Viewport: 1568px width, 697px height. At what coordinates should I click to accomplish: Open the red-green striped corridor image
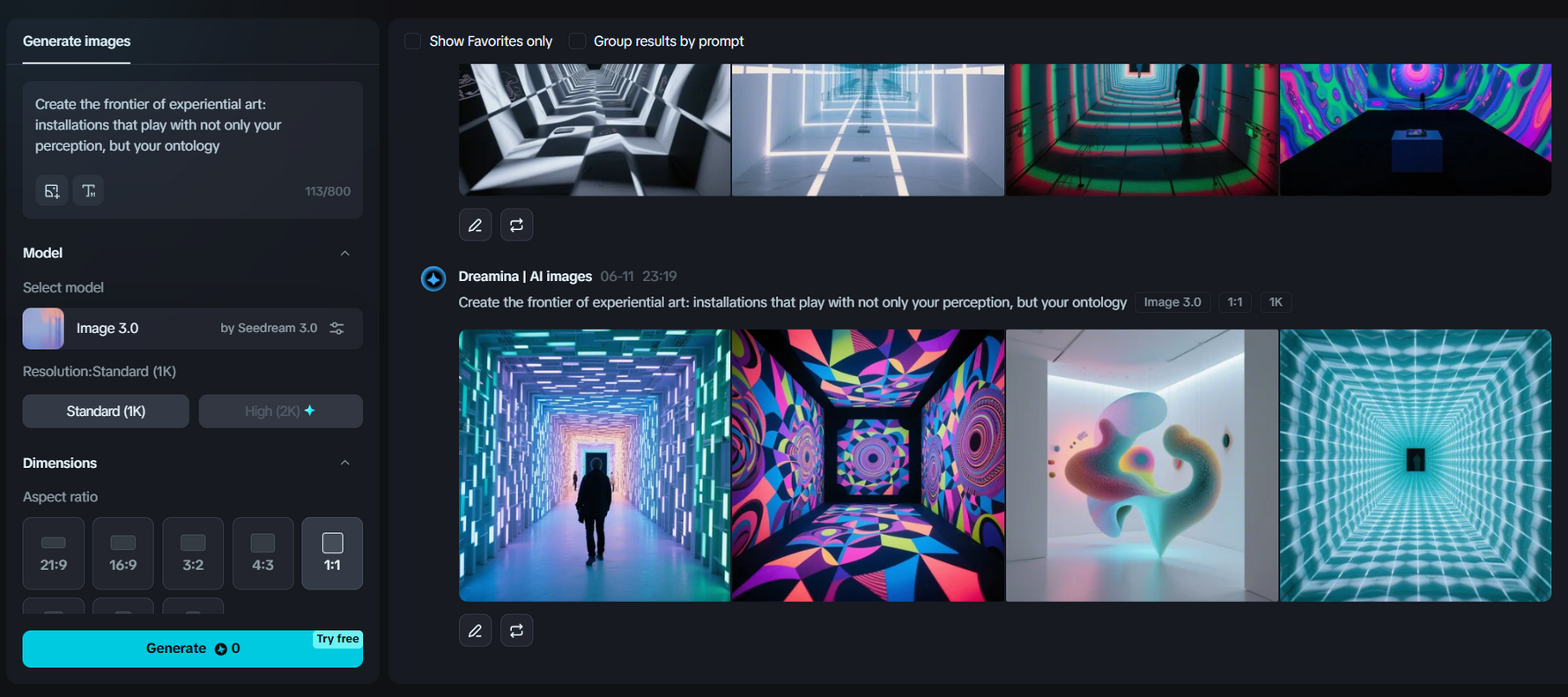coord(1142,130)
